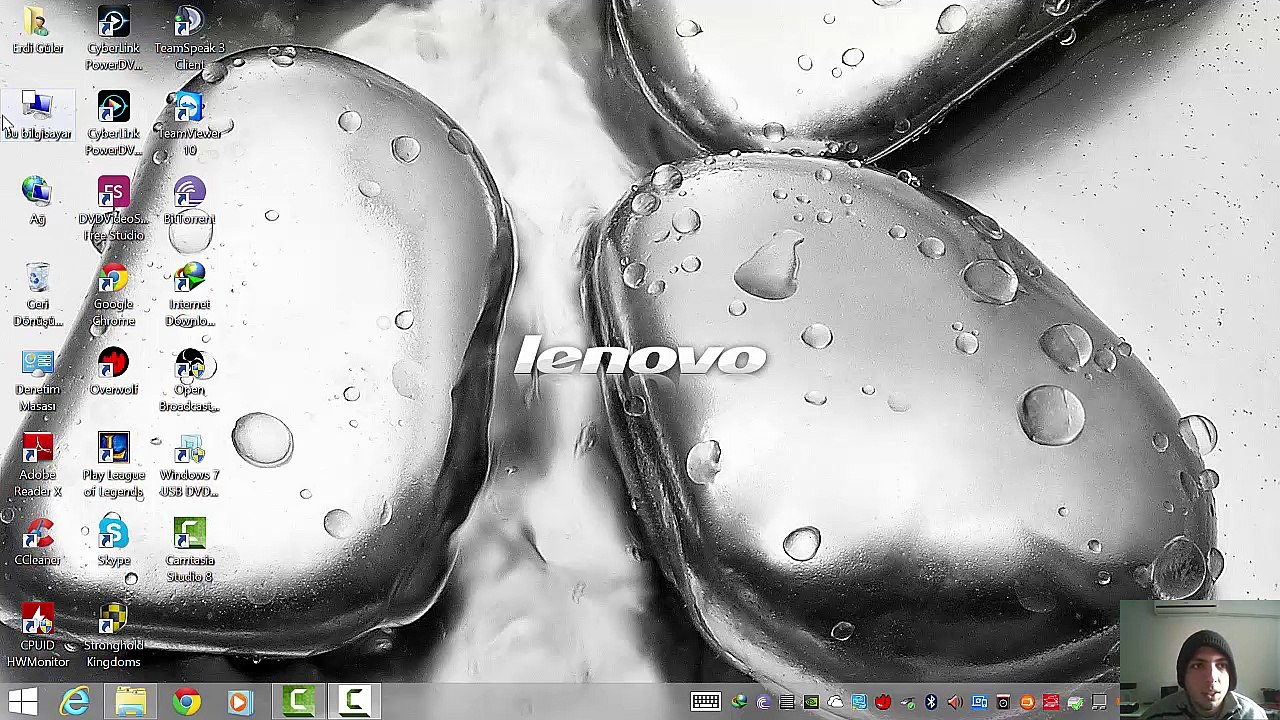The width and height of the screenshot is (1280, 720).
Task: Open the Erdi Güler user folder
Action: (x=37, y=30)
